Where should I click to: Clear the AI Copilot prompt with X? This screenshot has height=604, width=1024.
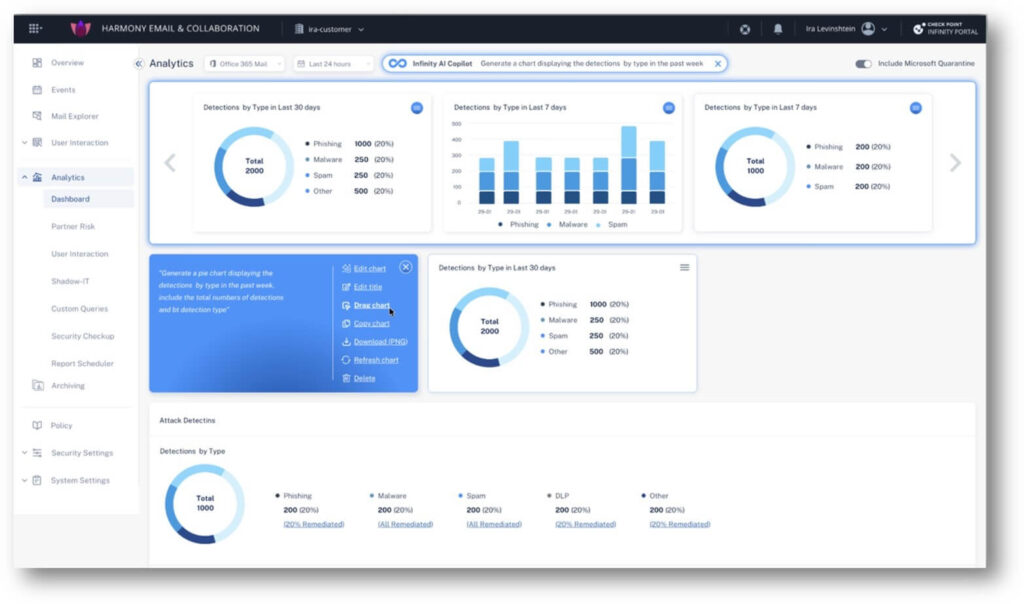pyautogui.click(x=718, y=63)
